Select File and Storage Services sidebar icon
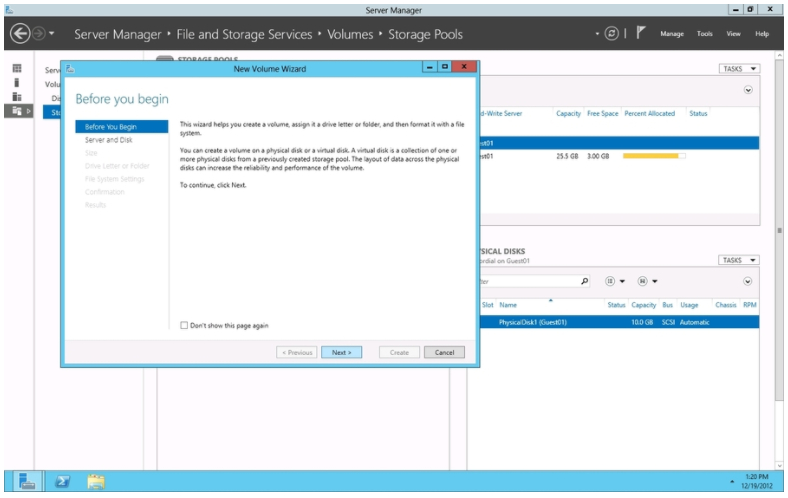 click(x=17, y=111)
